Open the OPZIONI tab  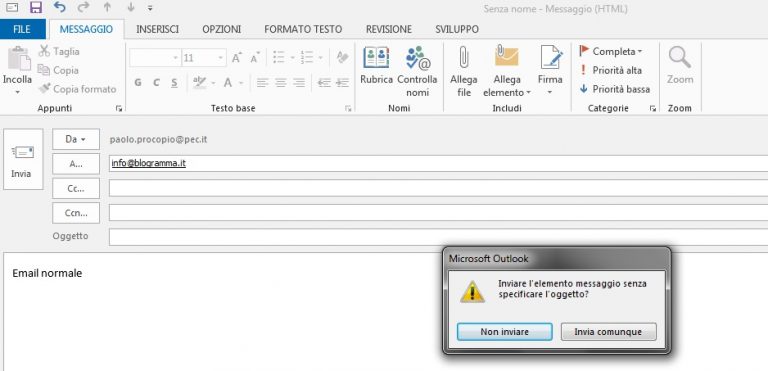coord(221,29)
